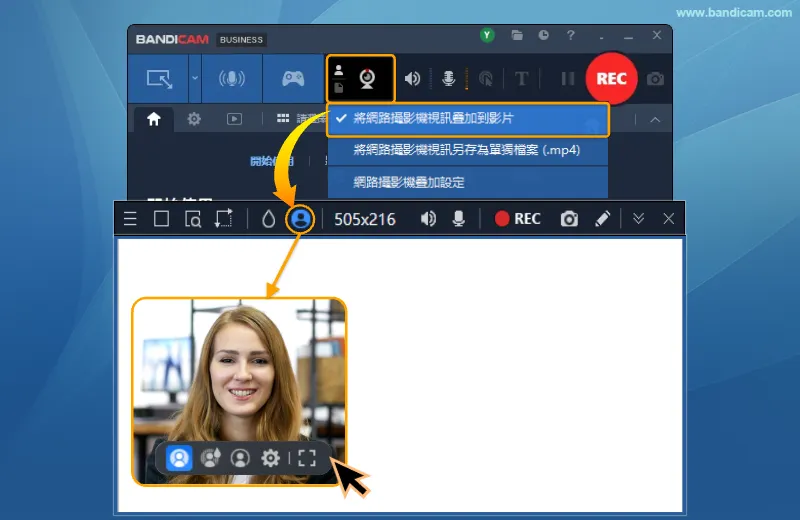Capture image with recording toolbar camera icon

[x=569, y=219]
